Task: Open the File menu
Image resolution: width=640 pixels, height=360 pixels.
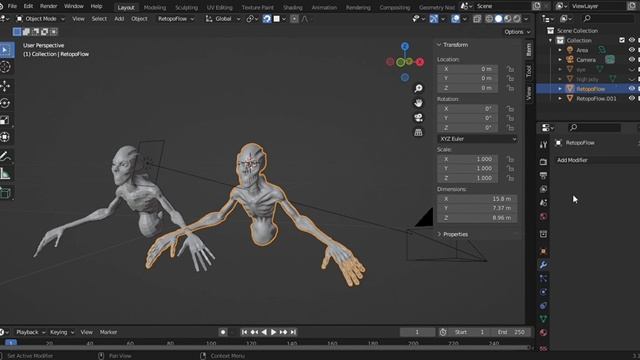Action: click(12, 6)
